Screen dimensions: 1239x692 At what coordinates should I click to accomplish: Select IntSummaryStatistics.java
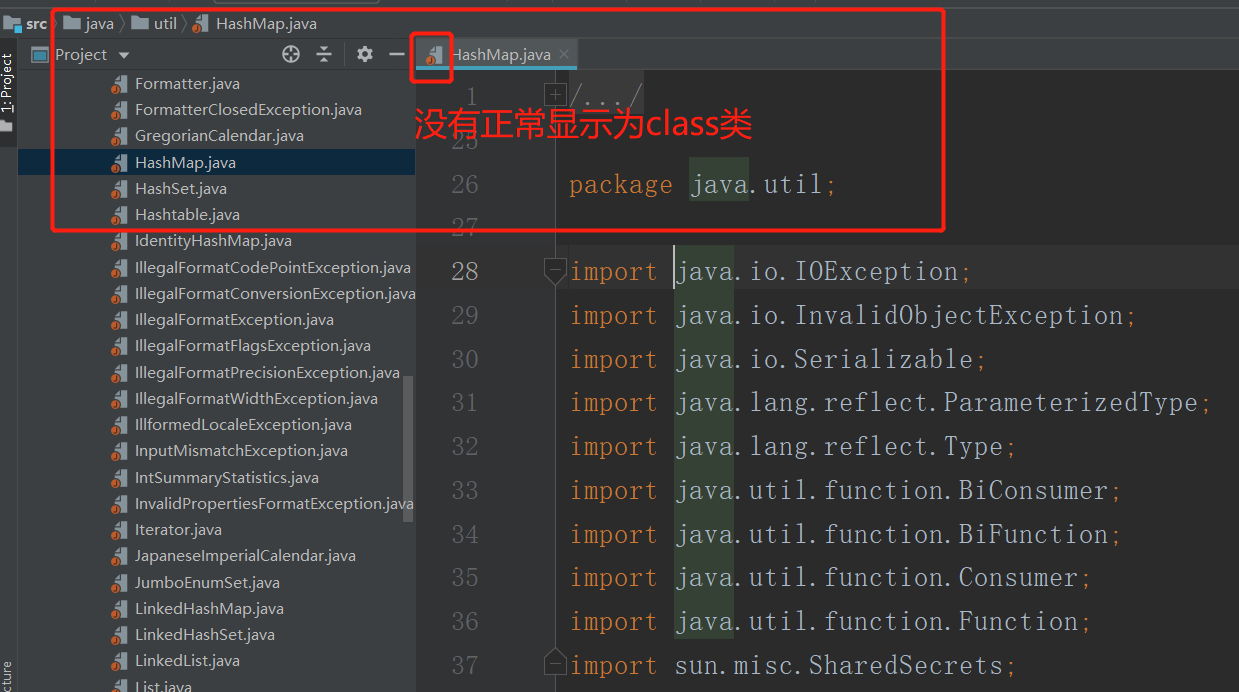point(227,478)
